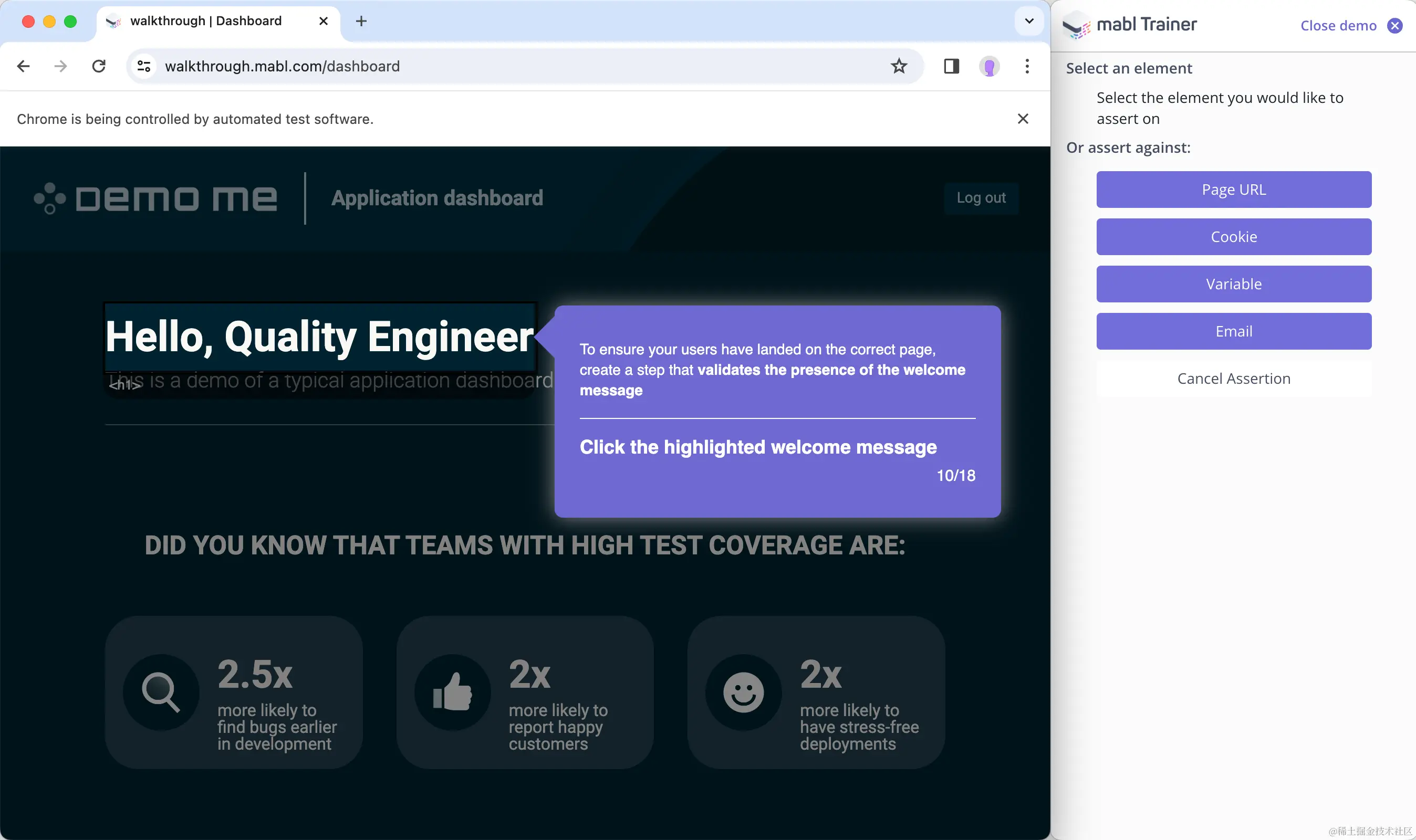
Task: Assert against Cookie
Action: point(1233,237)
